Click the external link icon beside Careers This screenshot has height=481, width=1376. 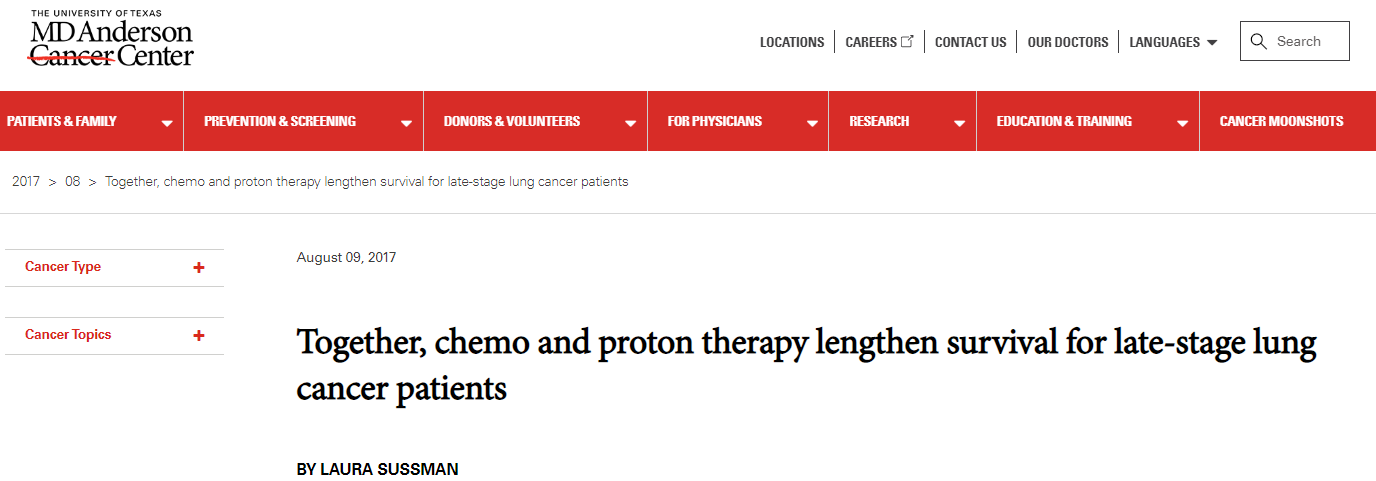click(x=908, y=42)
